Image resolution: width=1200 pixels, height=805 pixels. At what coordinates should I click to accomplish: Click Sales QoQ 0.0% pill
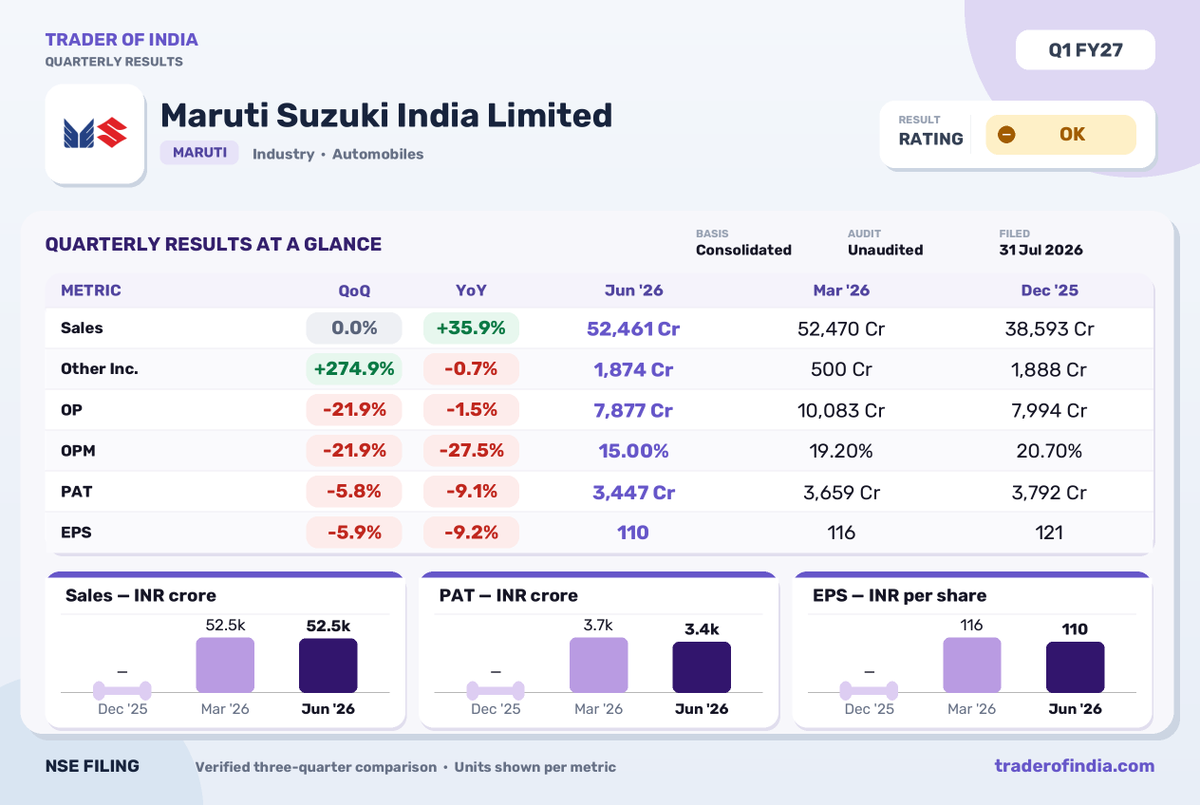[354, 328]
